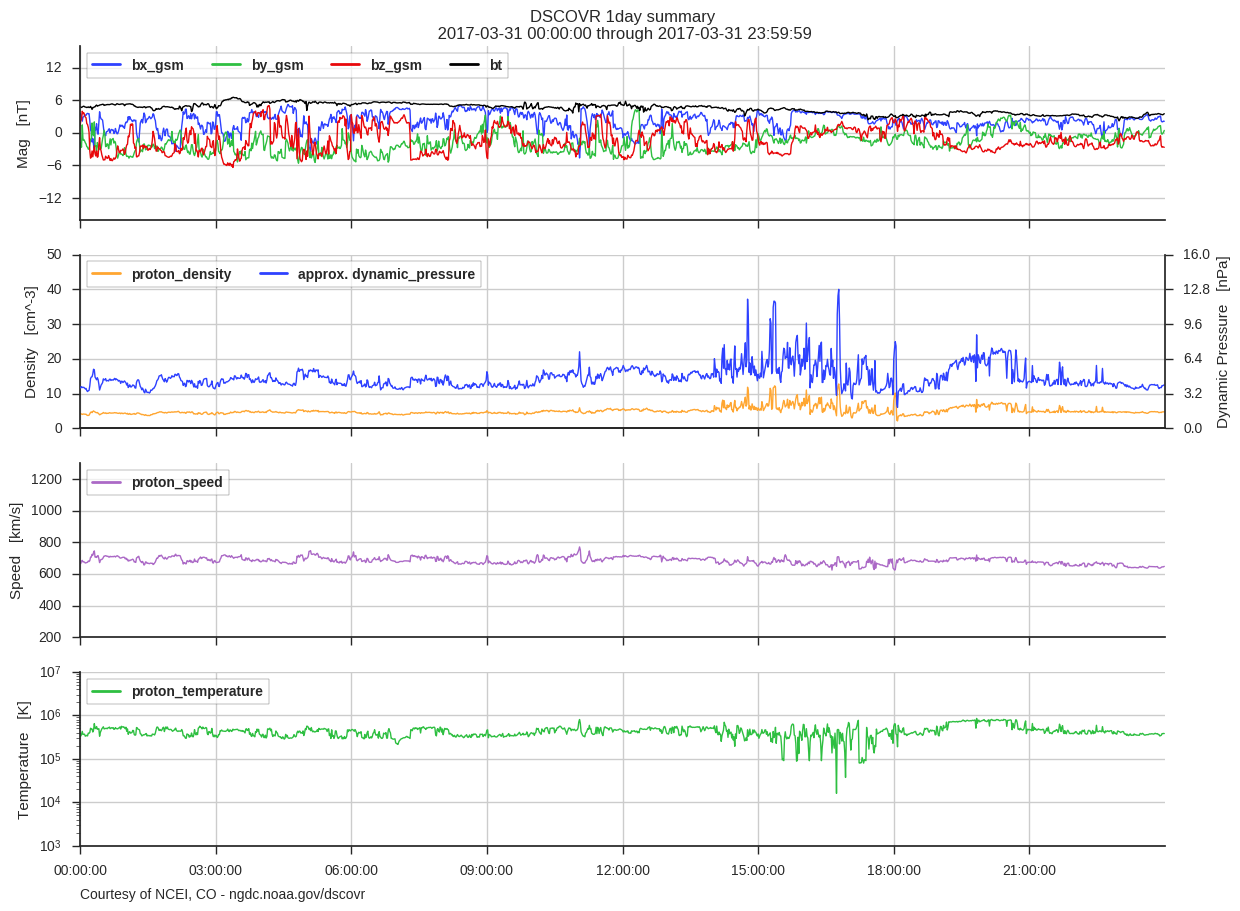Click the 00:00:00 time axis label
Viewport: 1240px width, 911px height.
pyautogui.click(x=80, y=870)
